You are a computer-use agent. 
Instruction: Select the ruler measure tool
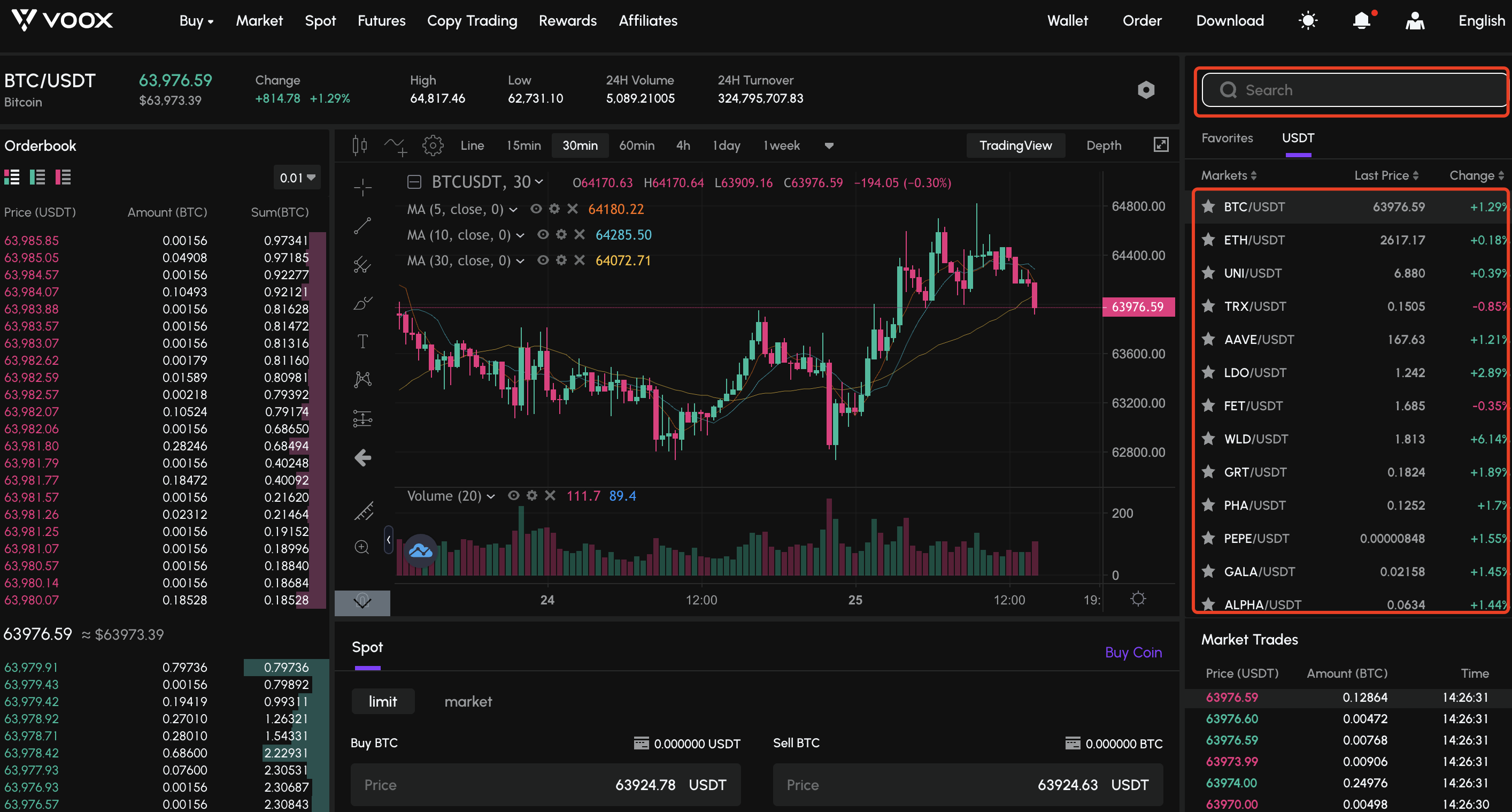click(x=364, y=511)
